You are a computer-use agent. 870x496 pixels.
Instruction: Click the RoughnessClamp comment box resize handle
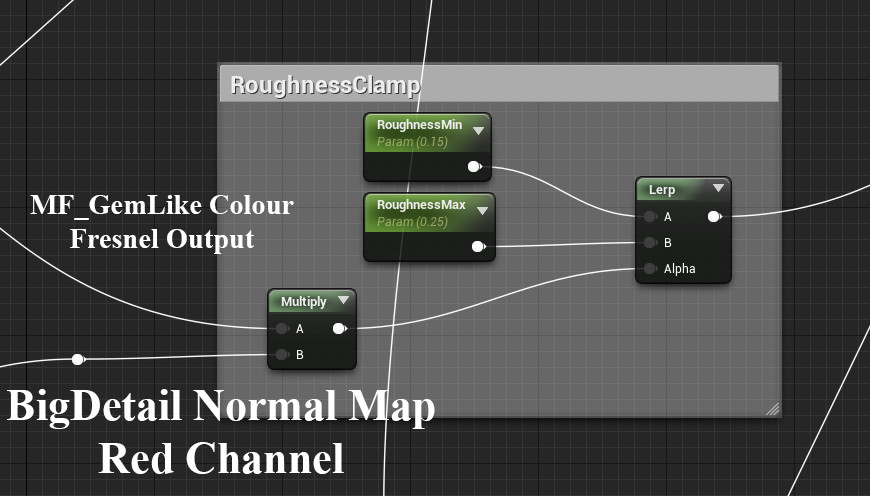[772, 408]
